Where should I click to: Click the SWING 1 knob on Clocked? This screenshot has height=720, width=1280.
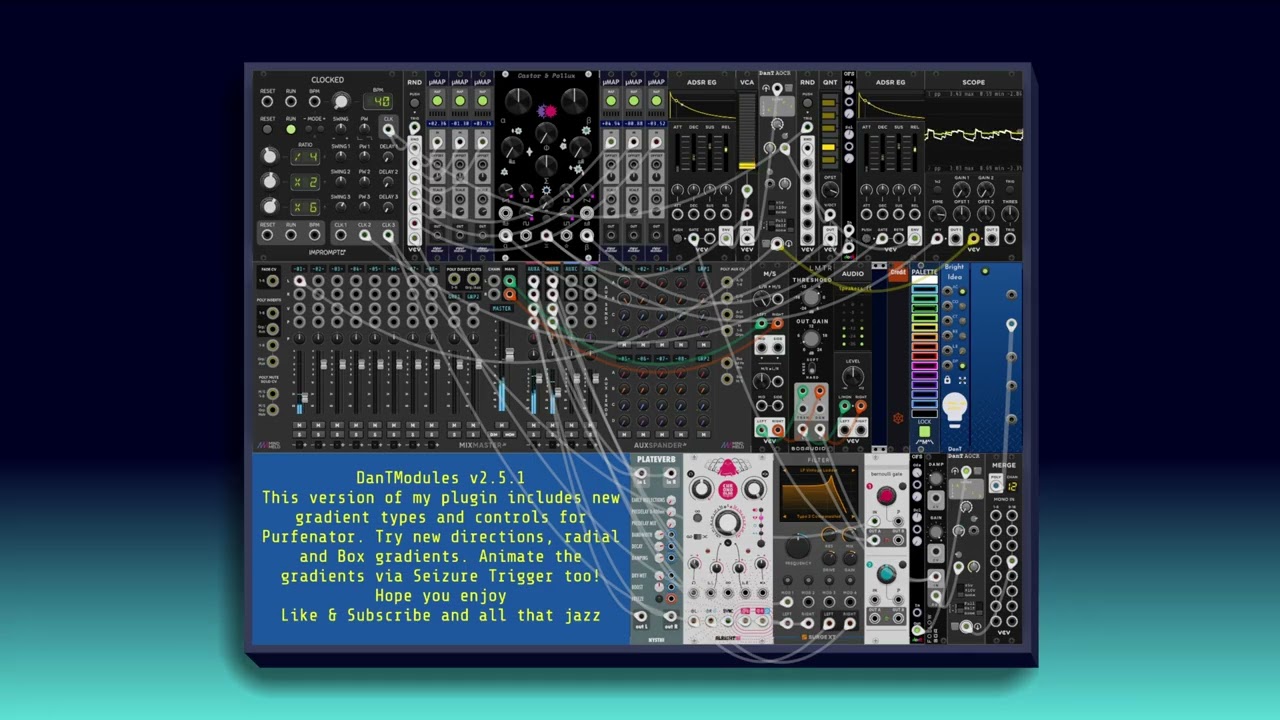[x=341, y=156]
